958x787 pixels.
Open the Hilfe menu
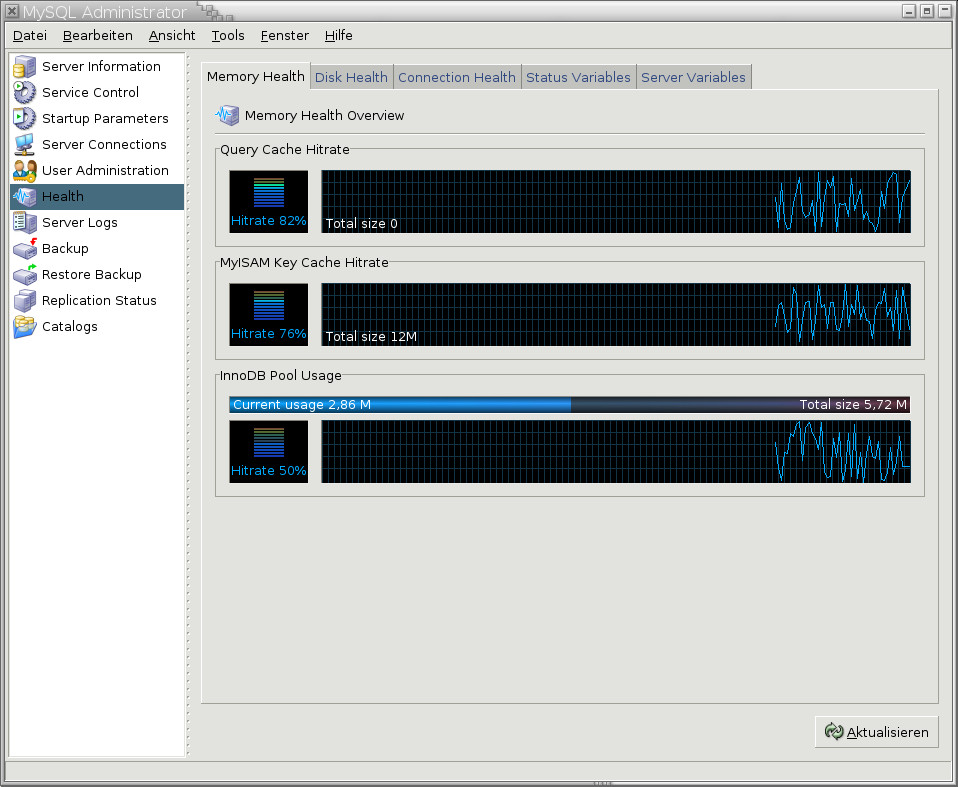[338, 35]
